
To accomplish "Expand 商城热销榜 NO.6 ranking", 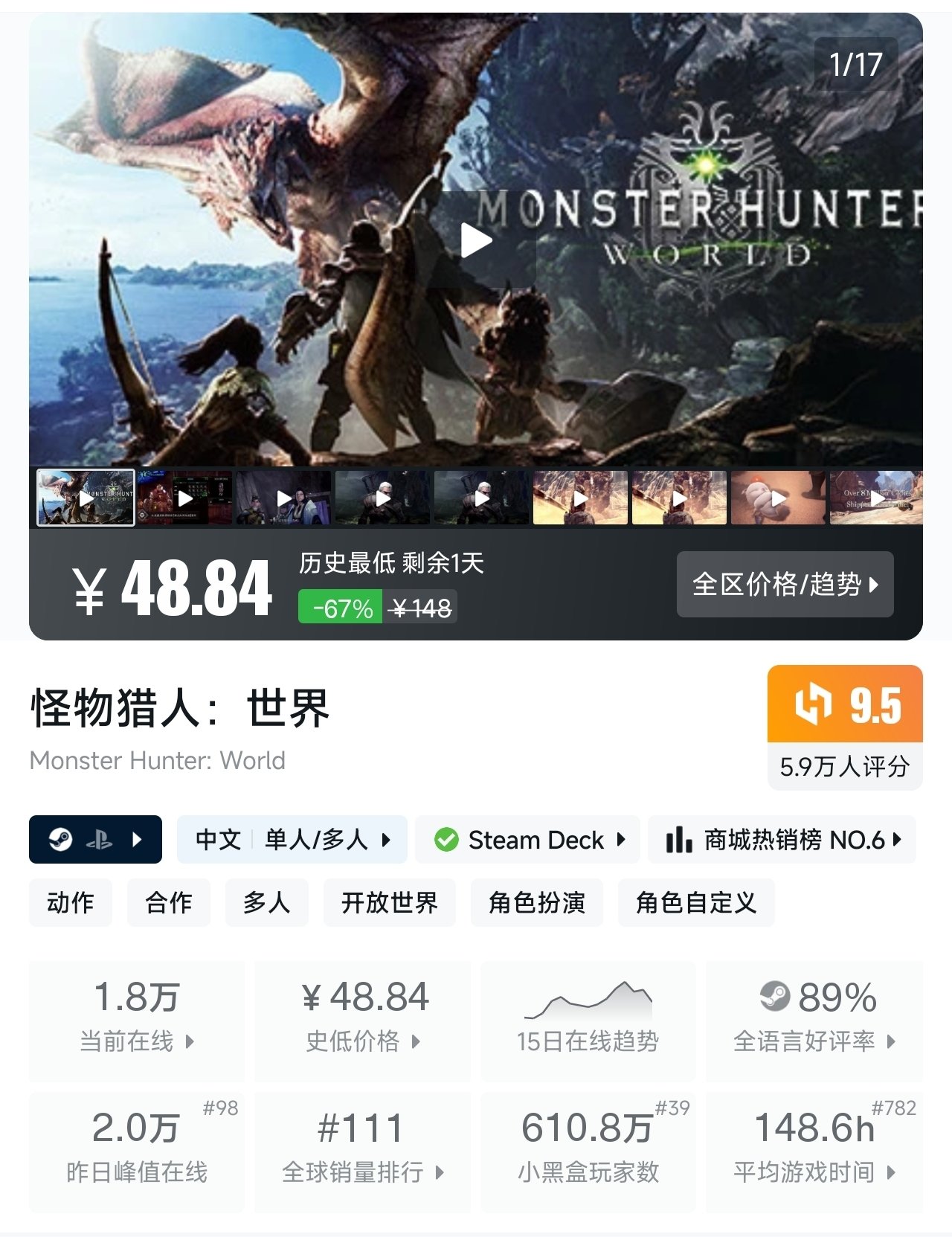I will click(782, 840).
